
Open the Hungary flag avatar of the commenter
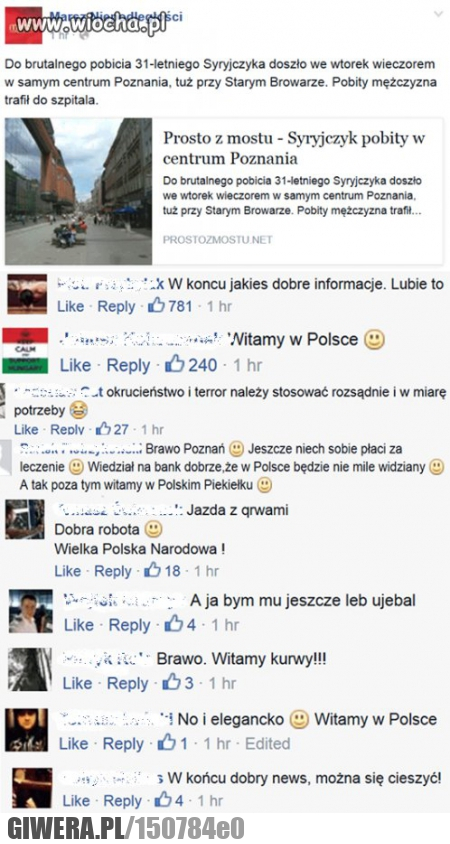[25, 351]
